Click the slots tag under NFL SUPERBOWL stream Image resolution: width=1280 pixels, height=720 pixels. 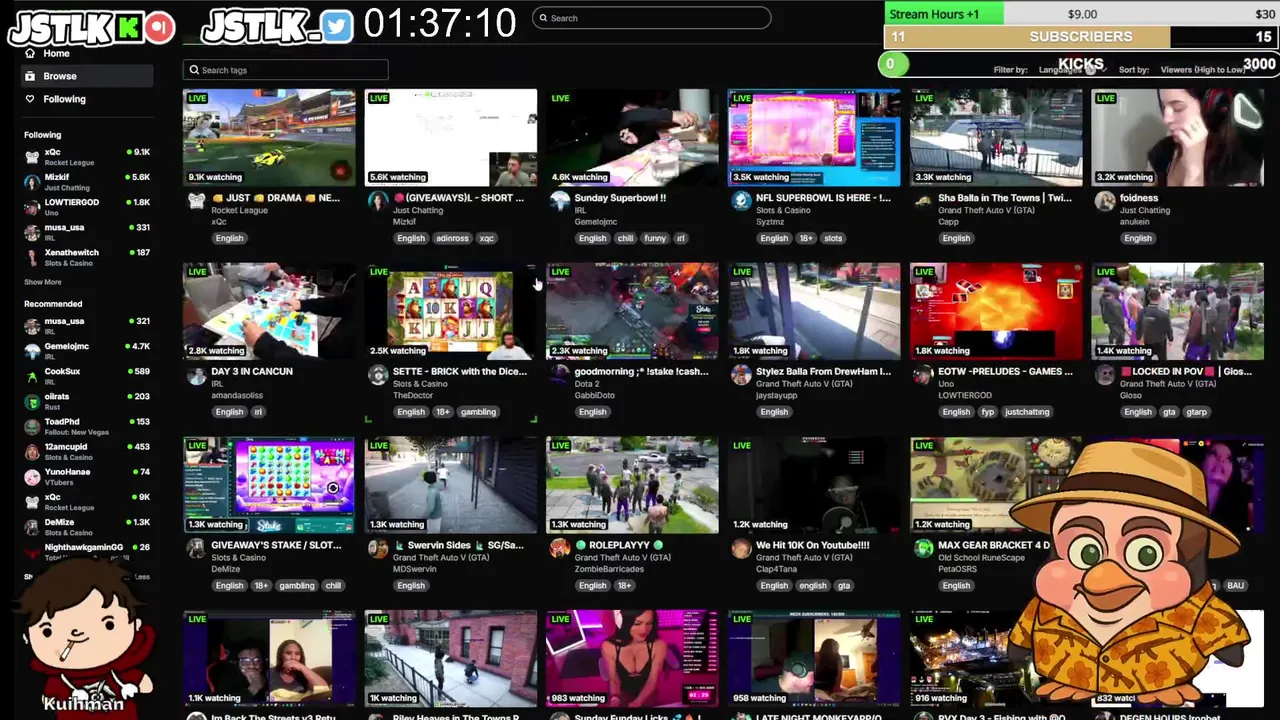click(833, 238)
